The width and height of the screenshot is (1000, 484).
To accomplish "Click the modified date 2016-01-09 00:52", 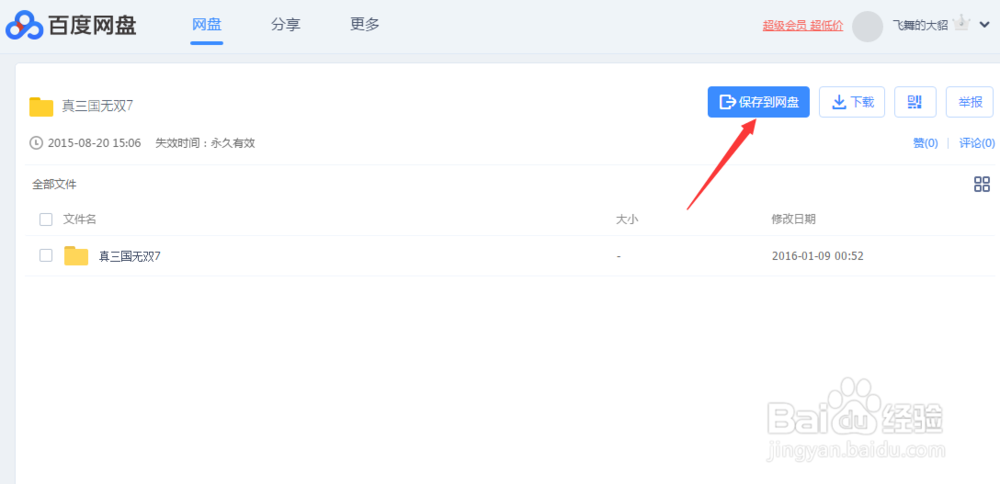I will [818, 256].
